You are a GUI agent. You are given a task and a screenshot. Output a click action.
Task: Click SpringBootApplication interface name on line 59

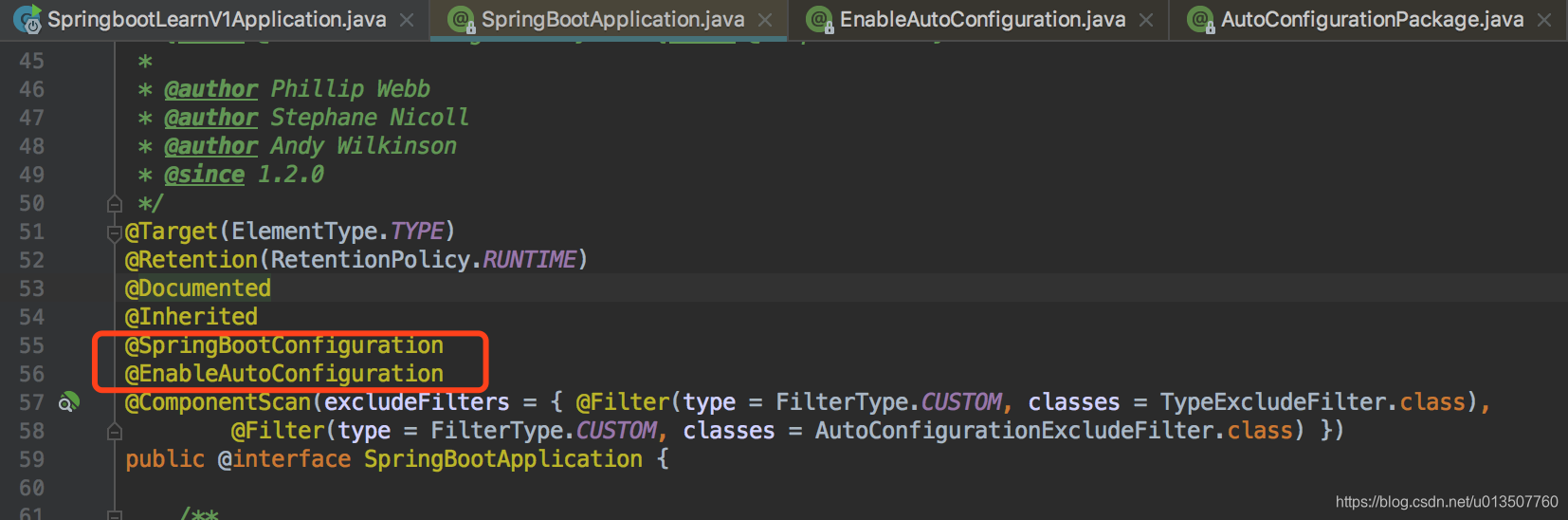click(503, 459)
